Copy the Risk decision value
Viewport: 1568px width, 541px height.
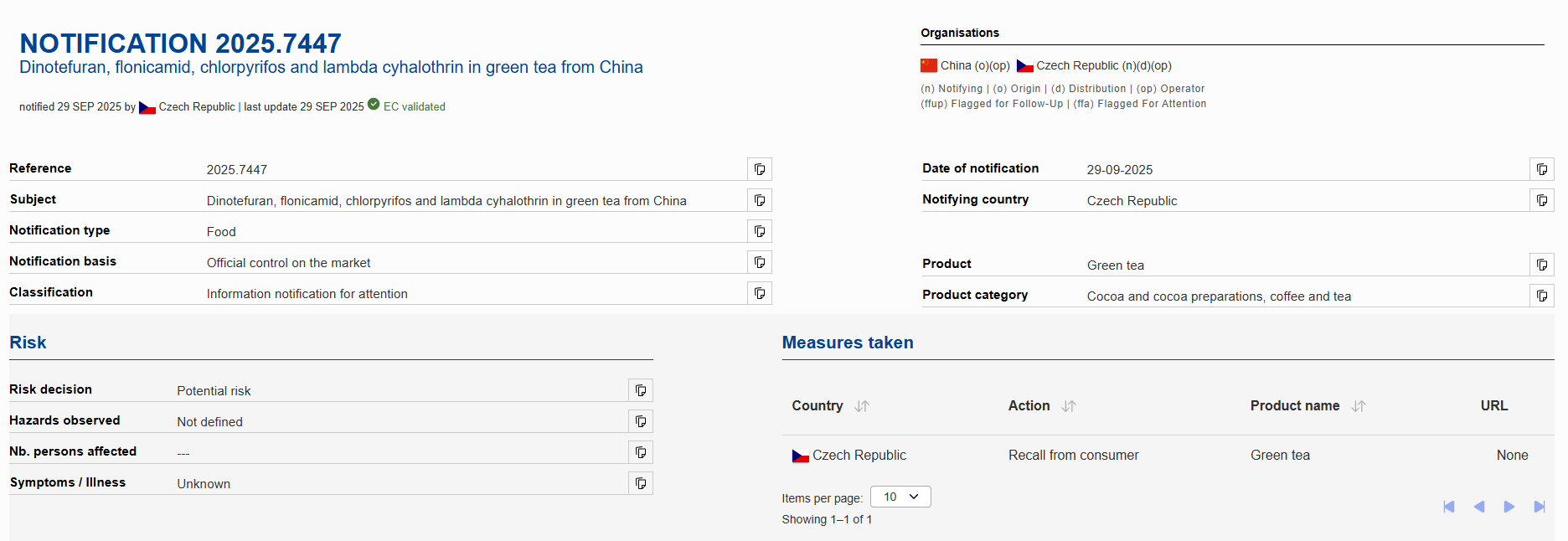(641, 390)
